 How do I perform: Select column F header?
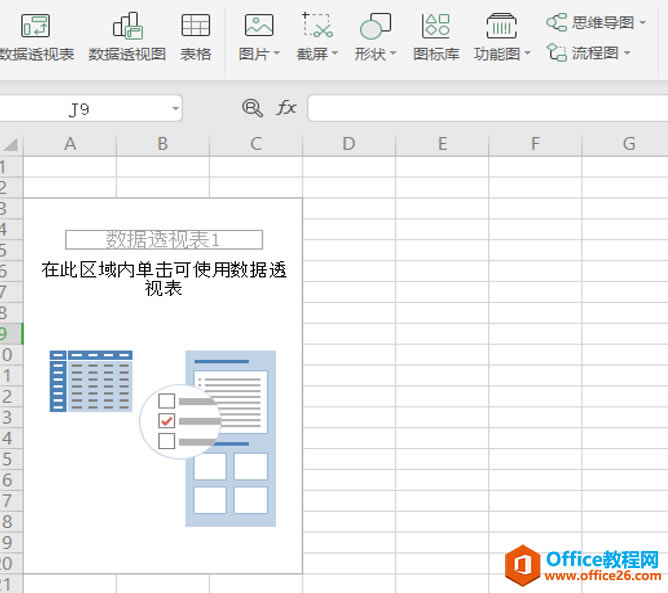tap(535, 144)
